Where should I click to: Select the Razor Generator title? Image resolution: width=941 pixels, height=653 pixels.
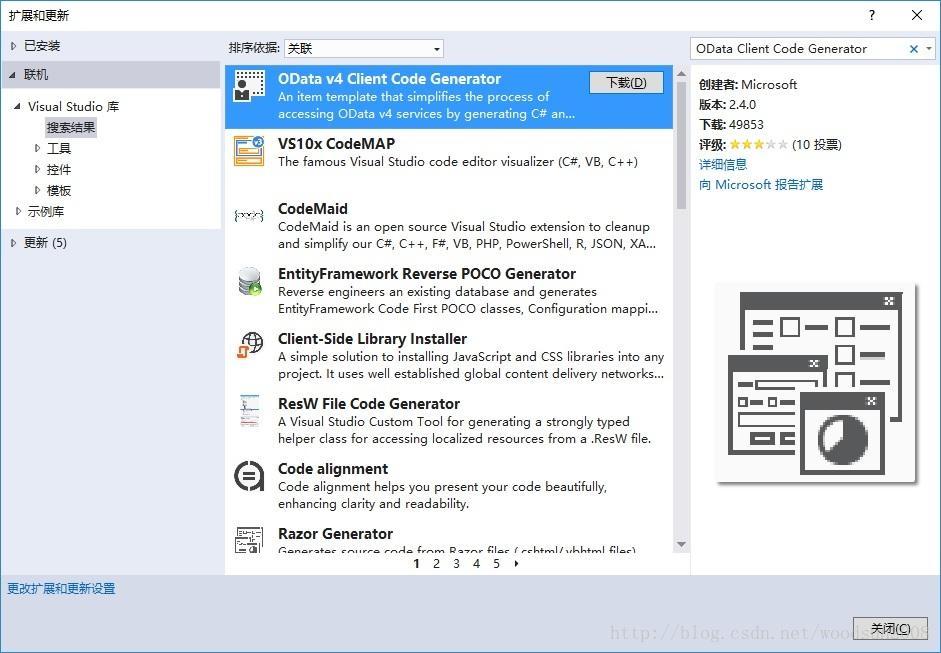[335, 534]
